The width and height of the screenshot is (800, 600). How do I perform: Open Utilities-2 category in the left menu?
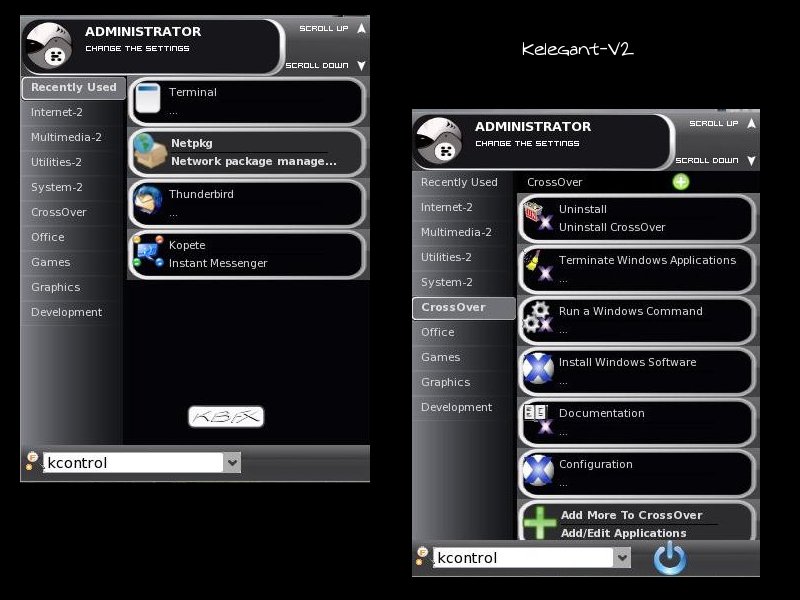tap(72, 162)
